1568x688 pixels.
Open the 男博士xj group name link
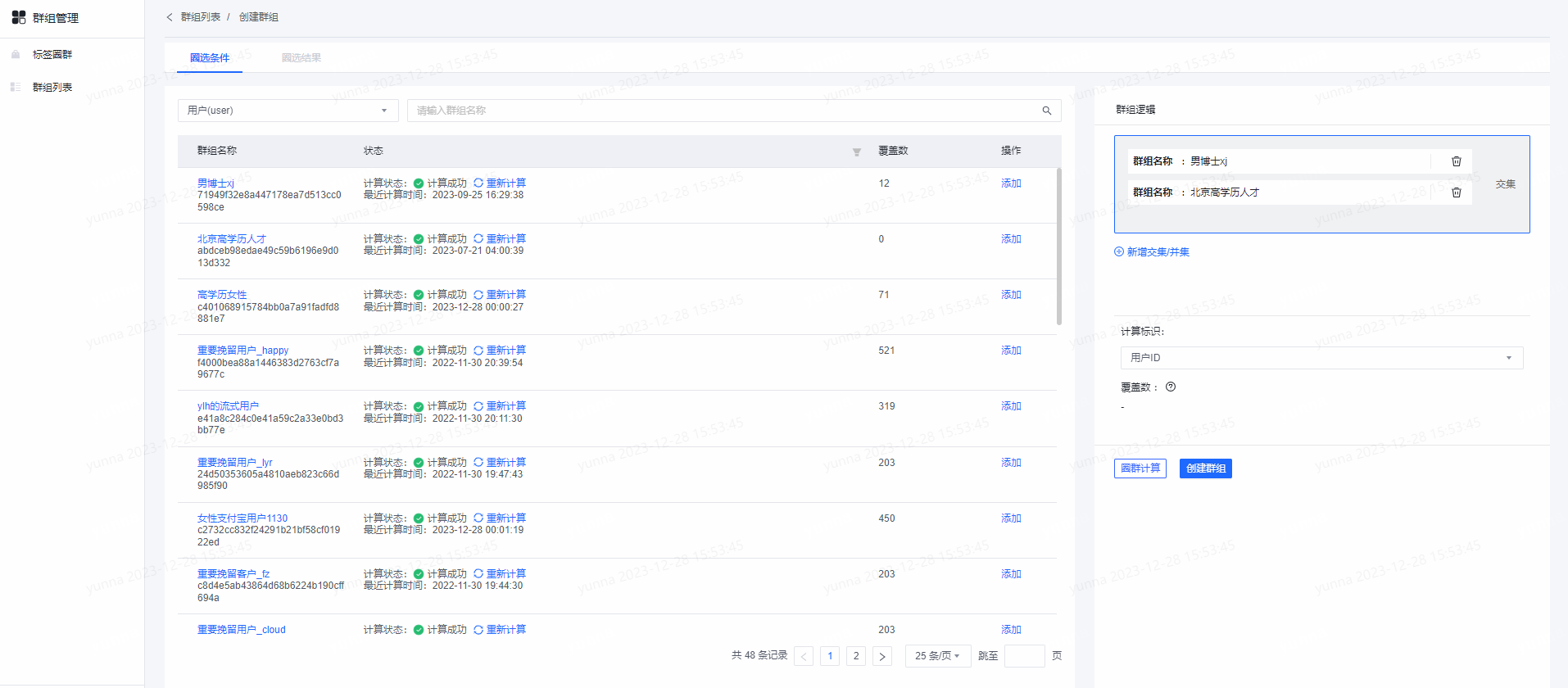click(215, 183)
